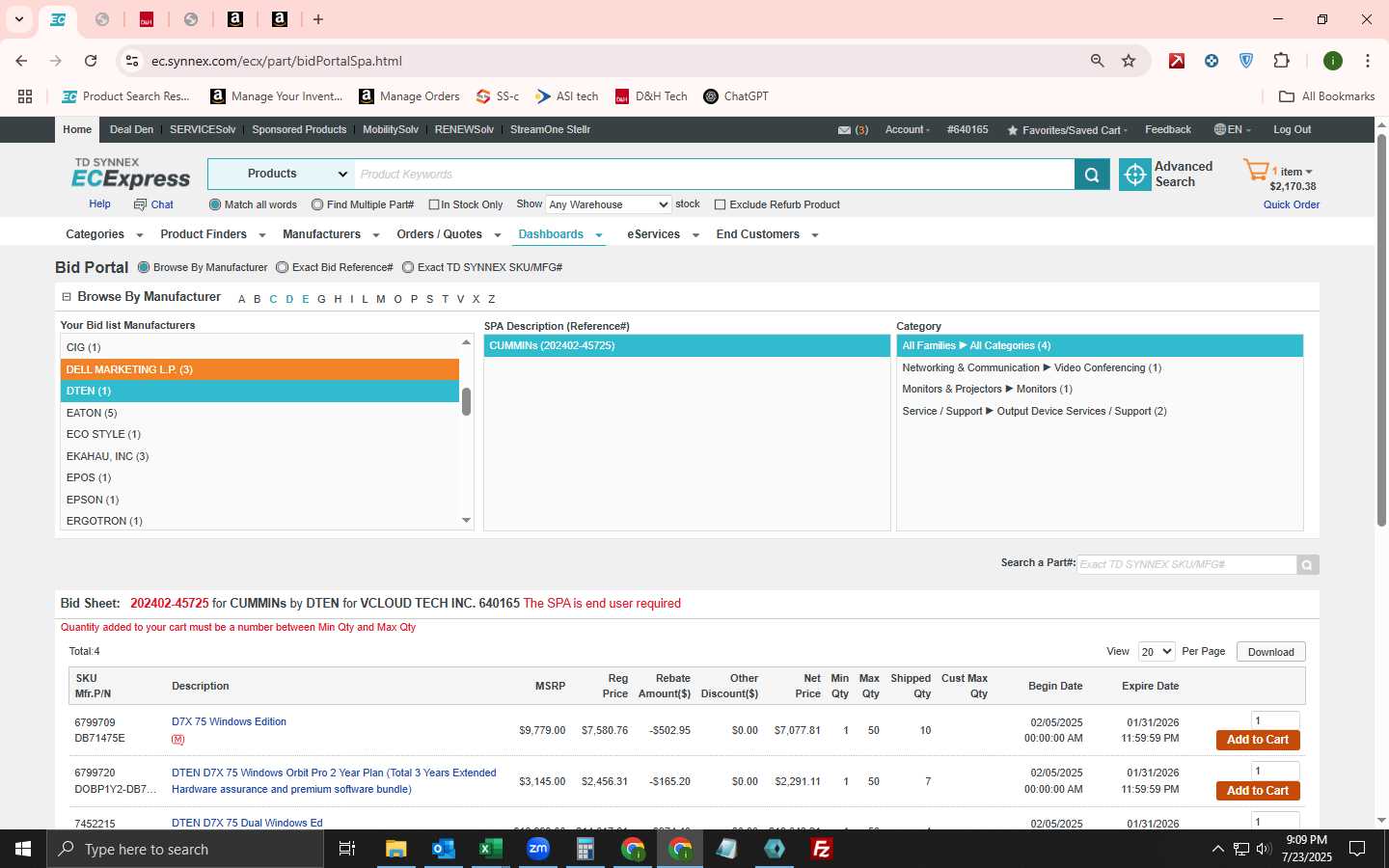Open the Products search type dropdown
Viewport: 1389px width, 868px height.
coord(281,174)
